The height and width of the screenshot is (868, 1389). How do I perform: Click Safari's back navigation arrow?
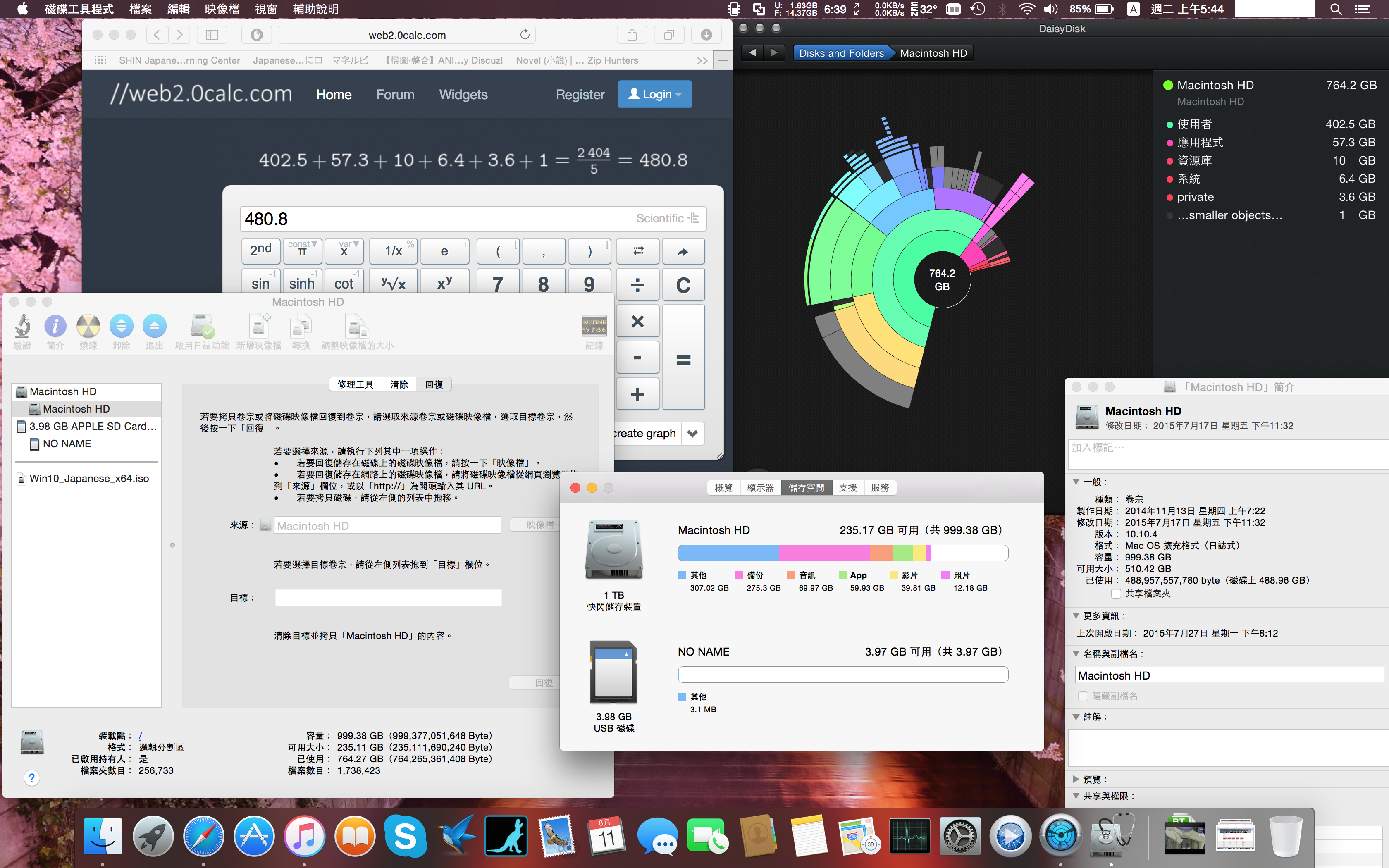coord(157,35)
